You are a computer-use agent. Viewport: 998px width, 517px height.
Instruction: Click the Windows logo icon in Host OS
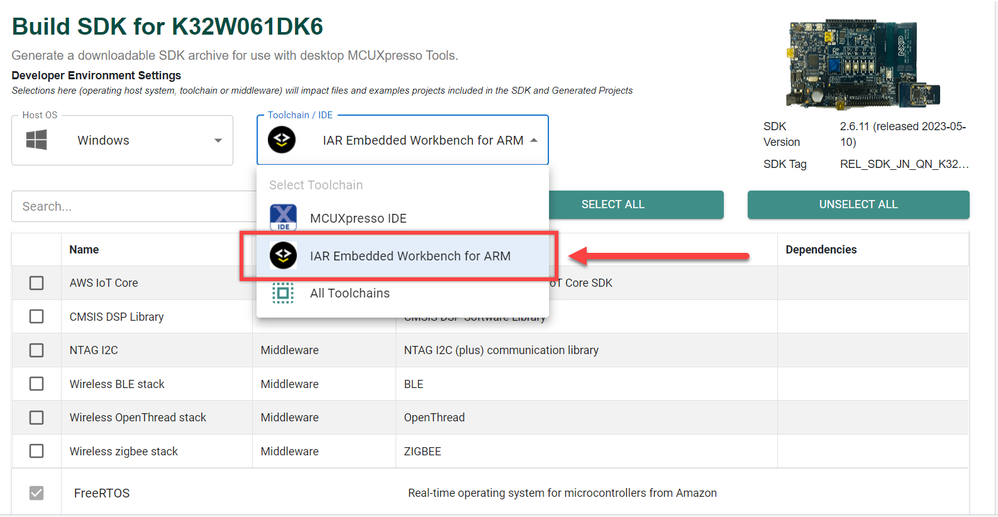pos(39,141)
